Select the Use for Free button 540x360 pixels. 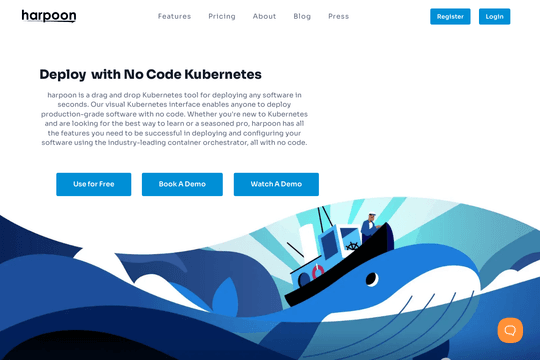[x=94, y=184]
